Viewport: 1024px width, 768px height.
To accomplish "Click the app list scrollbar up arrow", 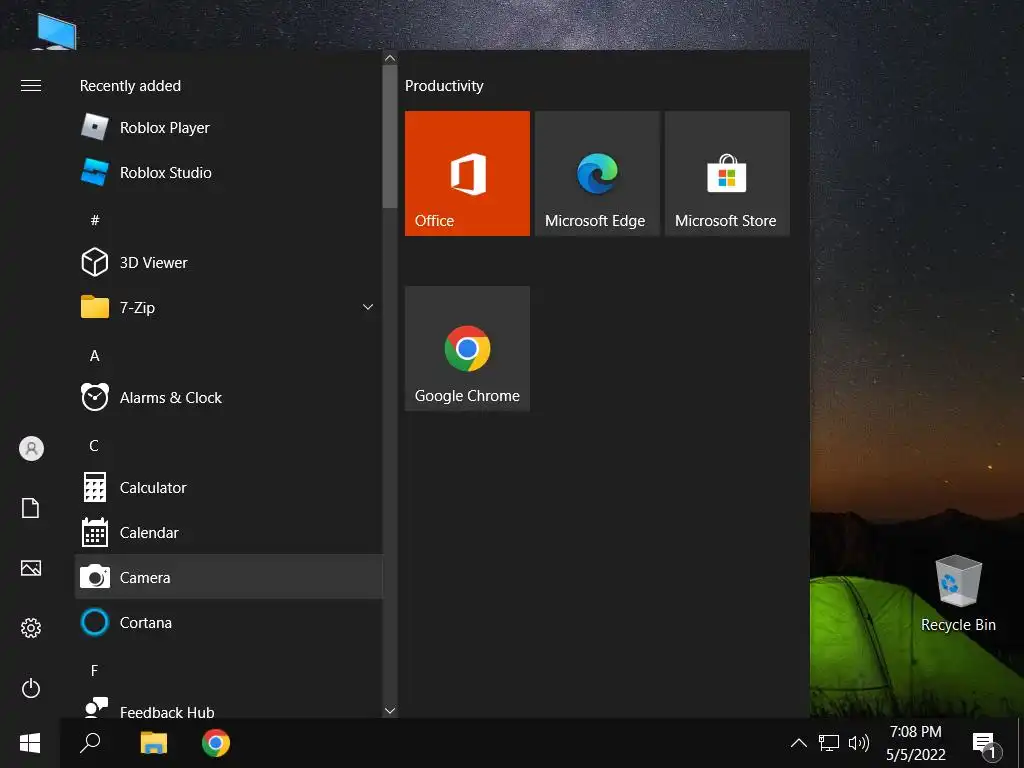I will (390, 58).
